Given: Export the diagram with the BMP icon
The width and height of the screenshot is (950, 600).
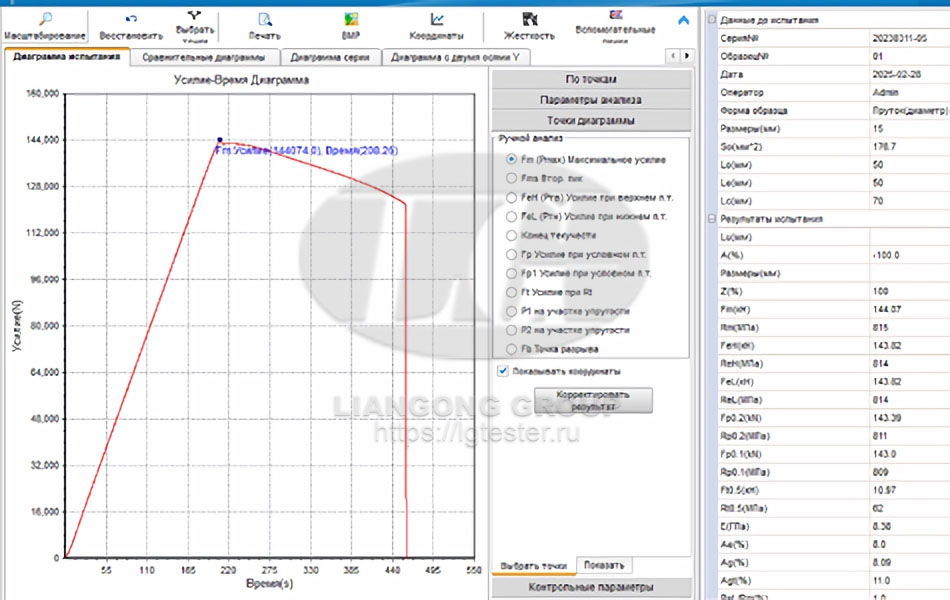Looking at the screenshot, I should click(x=350, y=19).
